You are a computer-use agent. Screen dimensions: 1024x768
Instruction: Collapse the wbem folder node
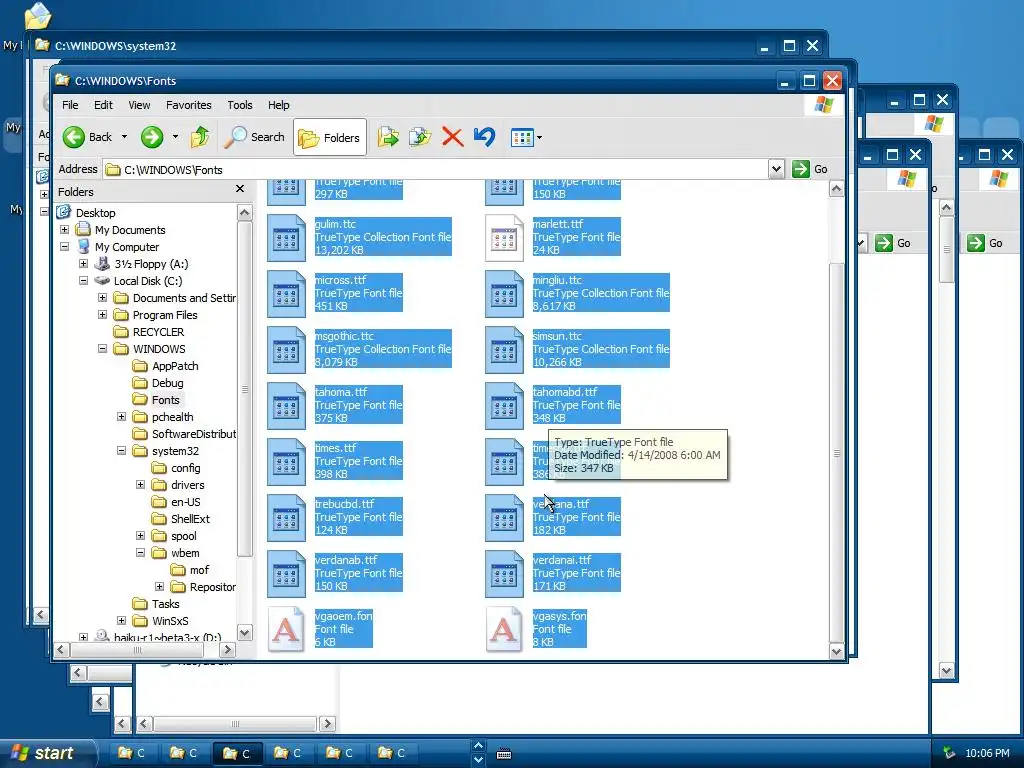click(140, 552)
